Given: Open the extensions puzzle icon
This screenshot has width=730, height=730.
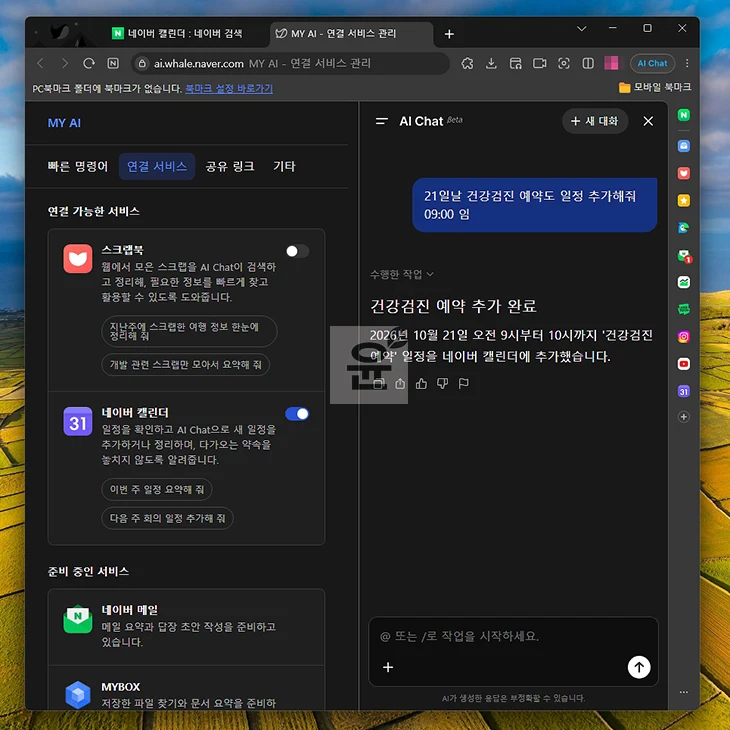Looking at the screenshot, I should [x=467, y=63].
